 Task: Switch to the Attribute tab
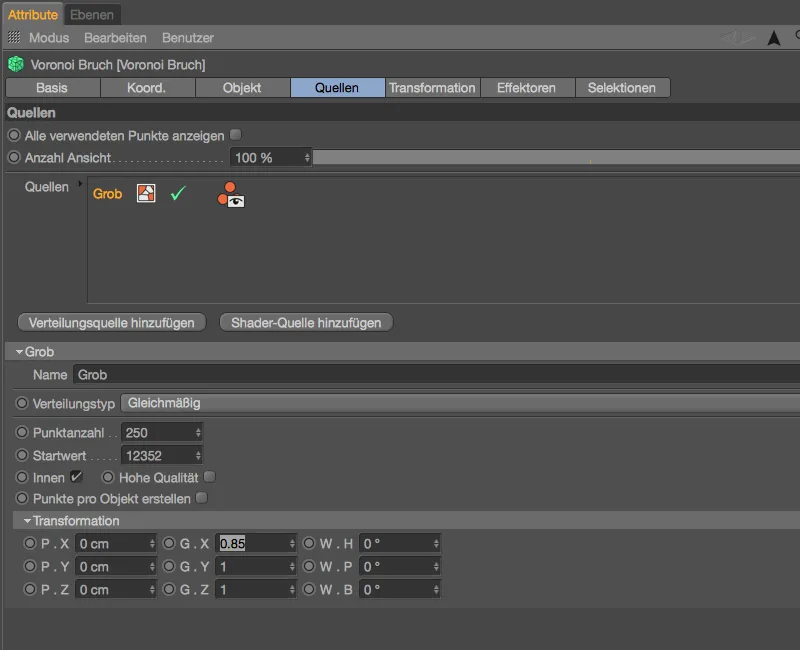[x=33, y=15]
